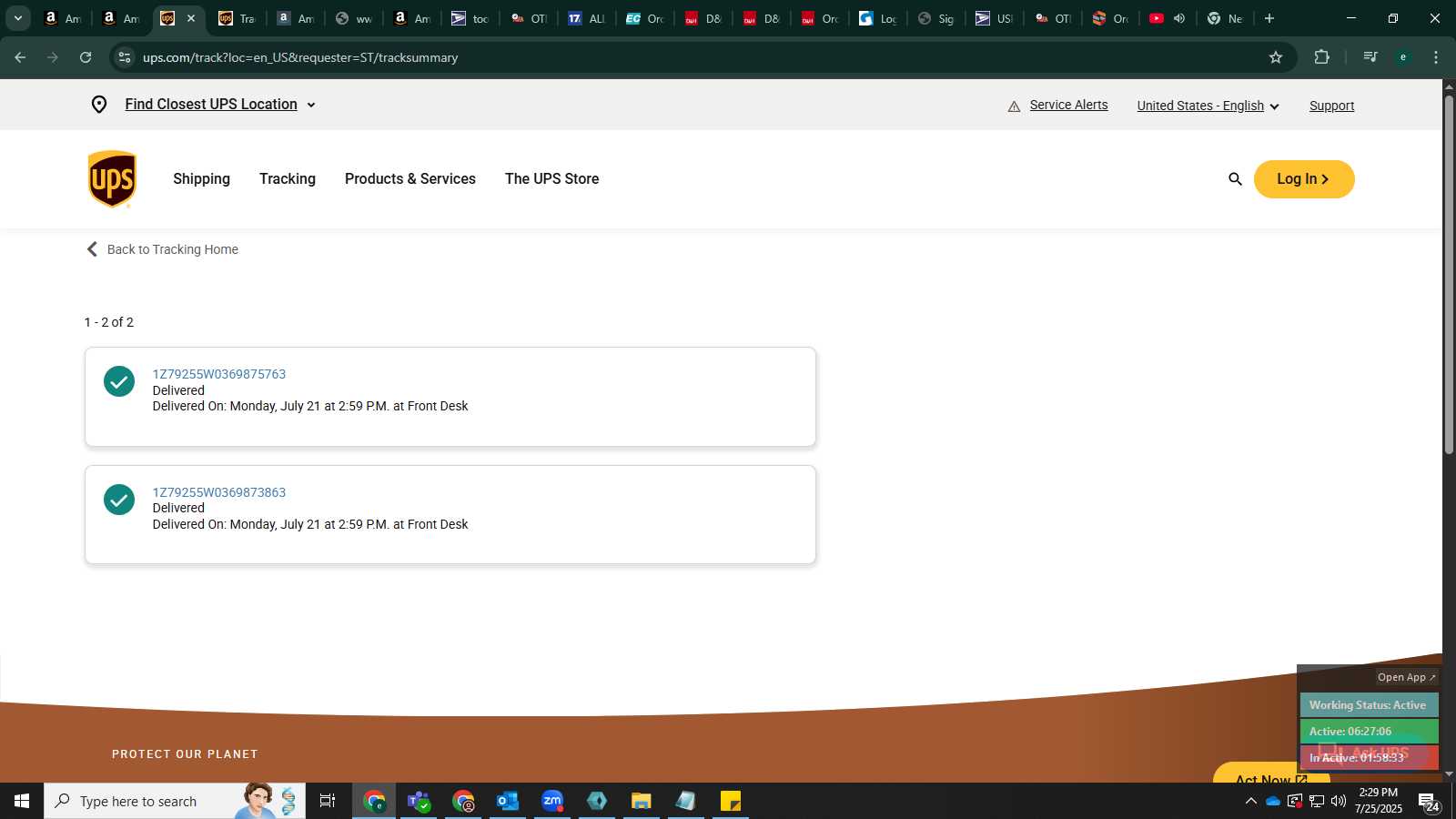Open the tab search dropdown arrow
Viewport: 1456px width, 819px height.
[17, 18]
